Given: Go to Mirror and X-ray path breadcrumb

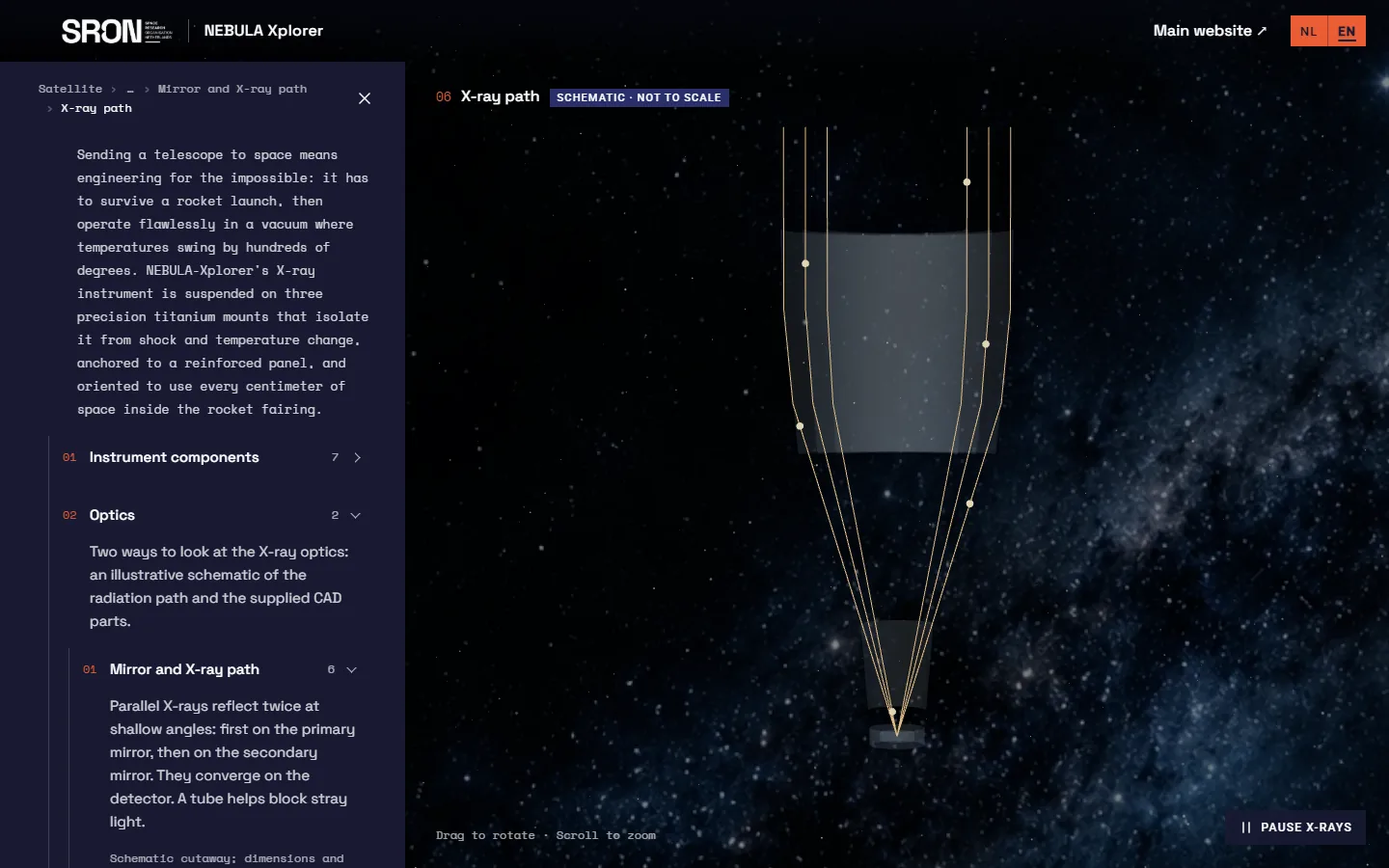Looking at the screenshot, I should 232,89.
